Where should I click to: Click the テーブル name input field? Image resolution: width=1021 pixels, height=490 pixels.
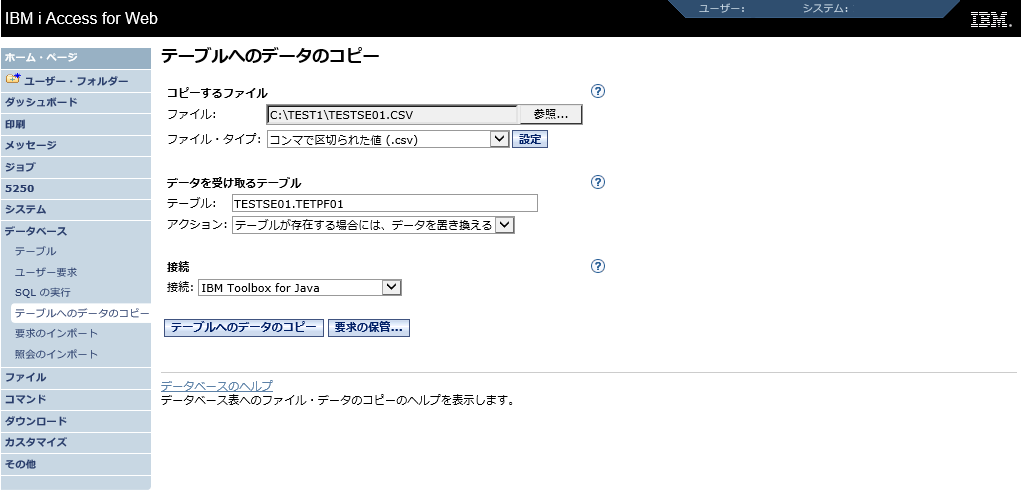(x=385, y=203)
